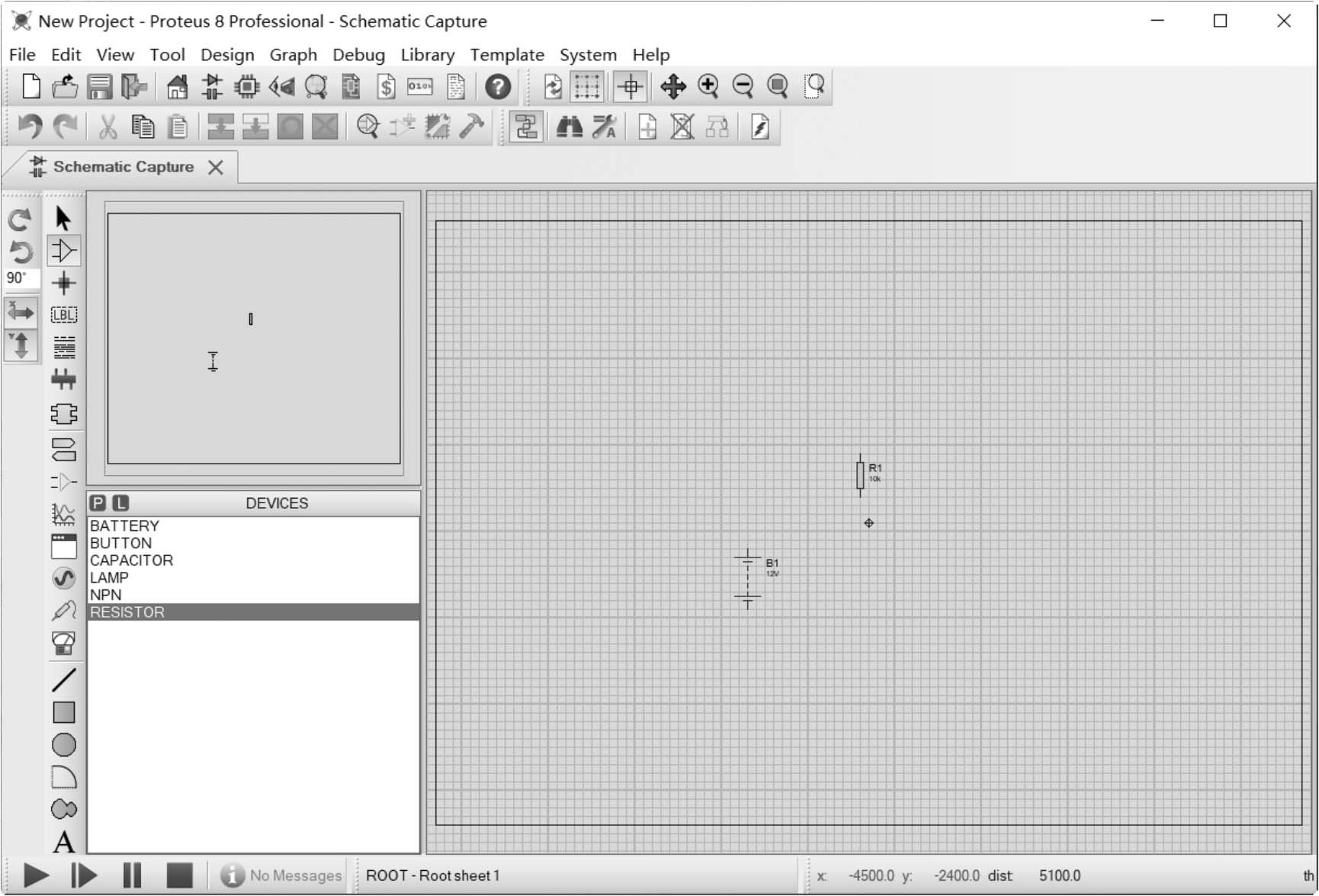Screen dimensions: 1319x896
Task: Activate Selection Mode arrow tool
Action: tap(63, 219)
